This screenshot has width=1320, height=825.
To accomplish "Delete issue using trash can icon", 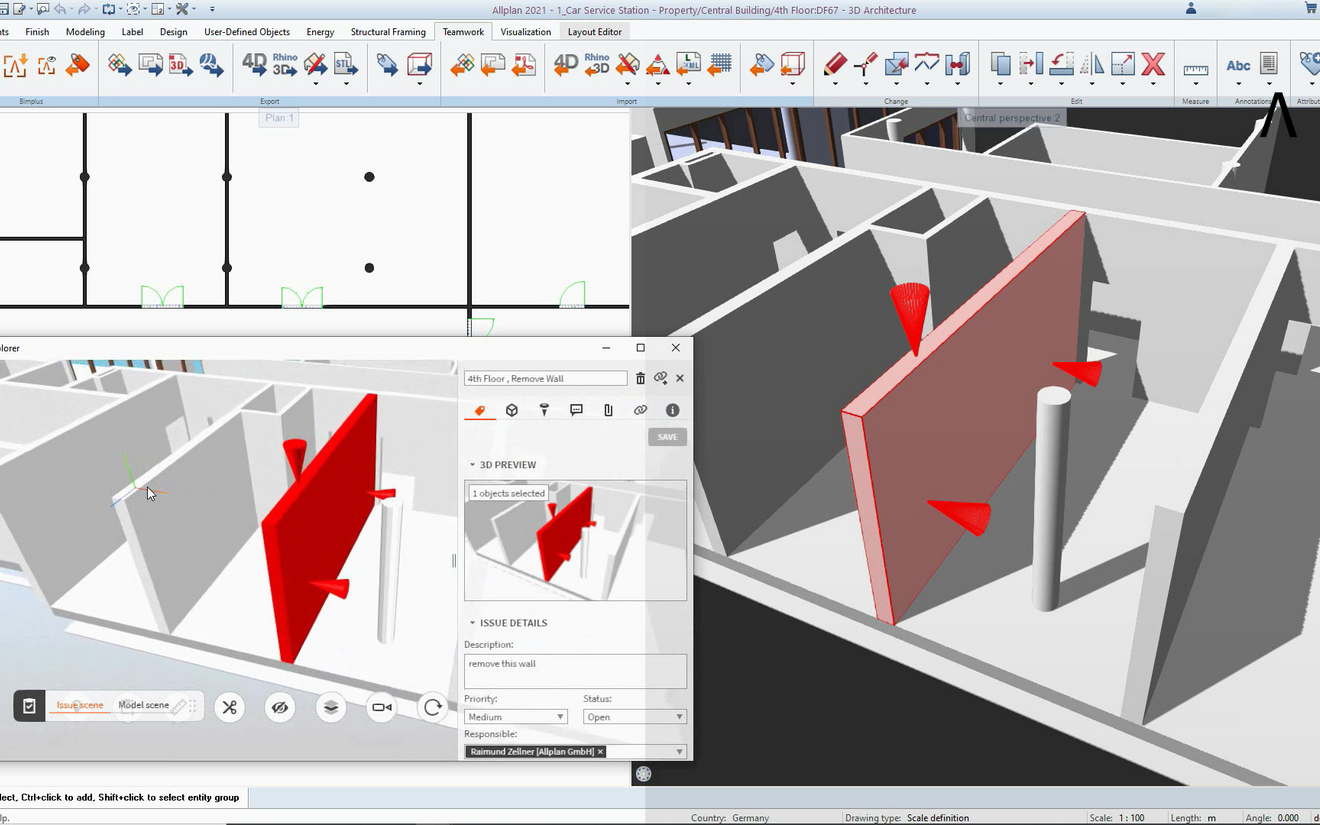I will (641, 379).
